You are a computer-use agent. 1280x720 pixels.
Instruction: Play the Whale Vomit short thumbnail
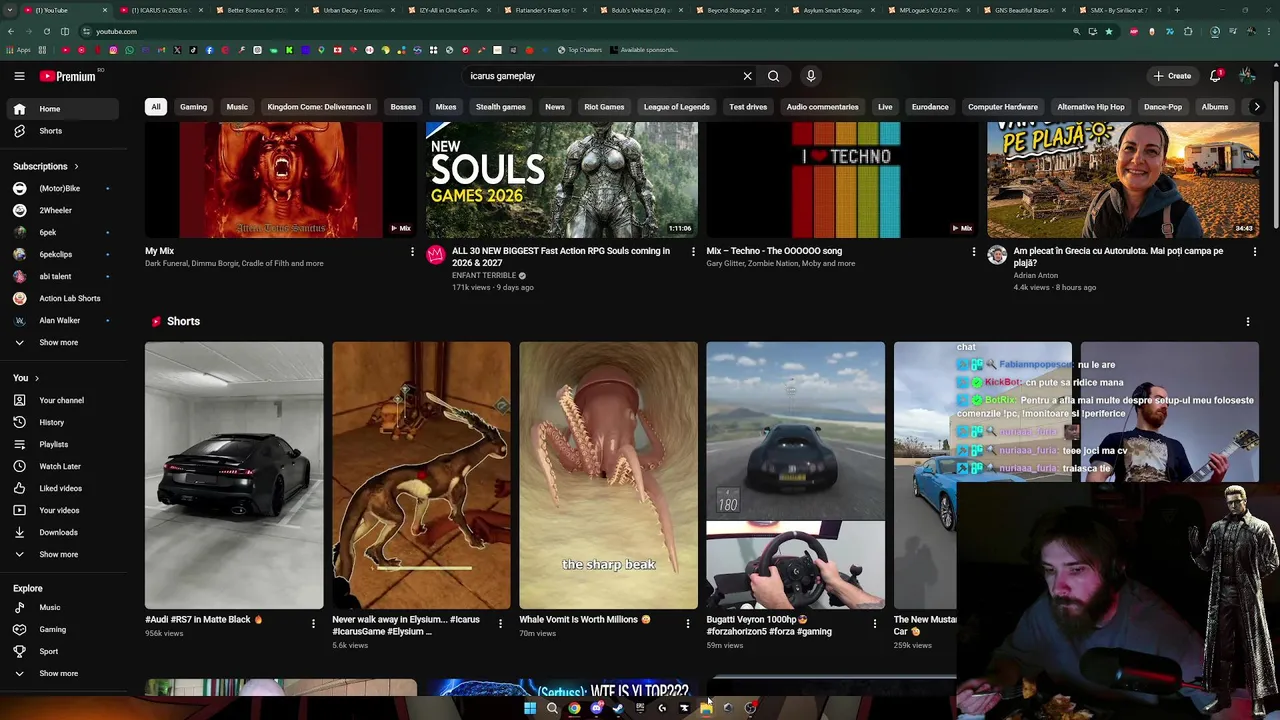tap(608, 475)
